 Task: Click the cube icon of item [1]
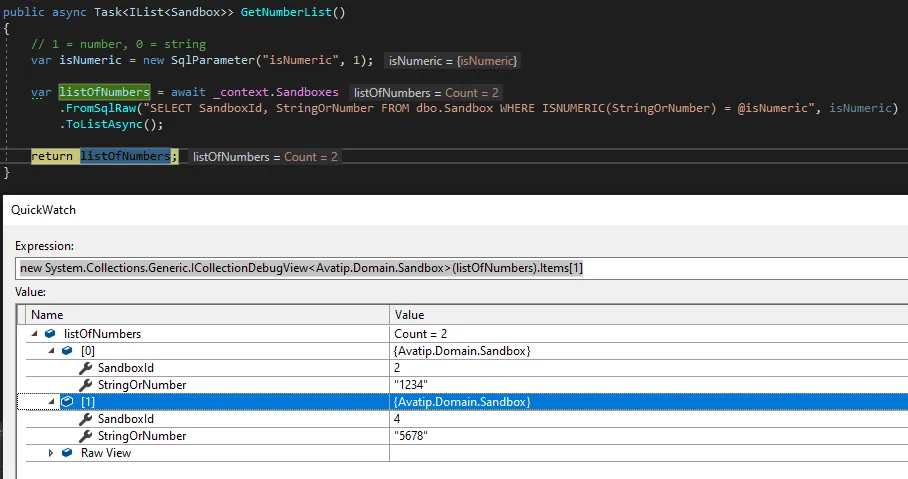tap(67, 402)
